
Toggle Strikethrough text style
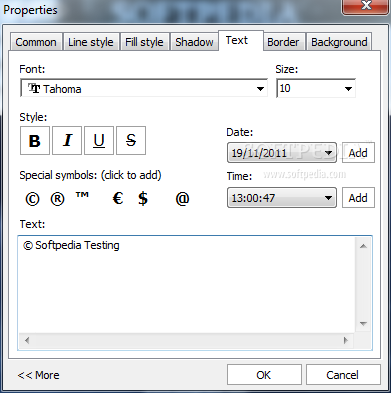pos(131,140)
